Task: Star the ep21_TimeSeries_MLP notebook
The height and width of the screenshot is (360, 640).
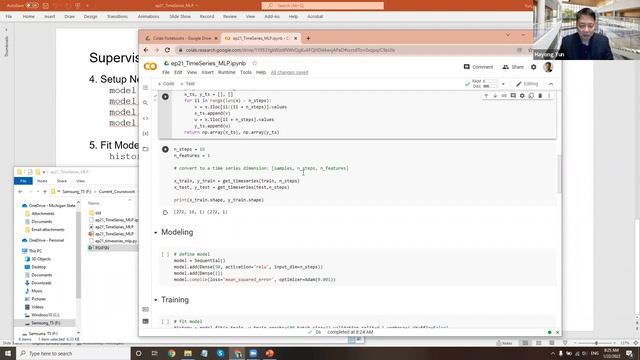Action: click(255, 63)
